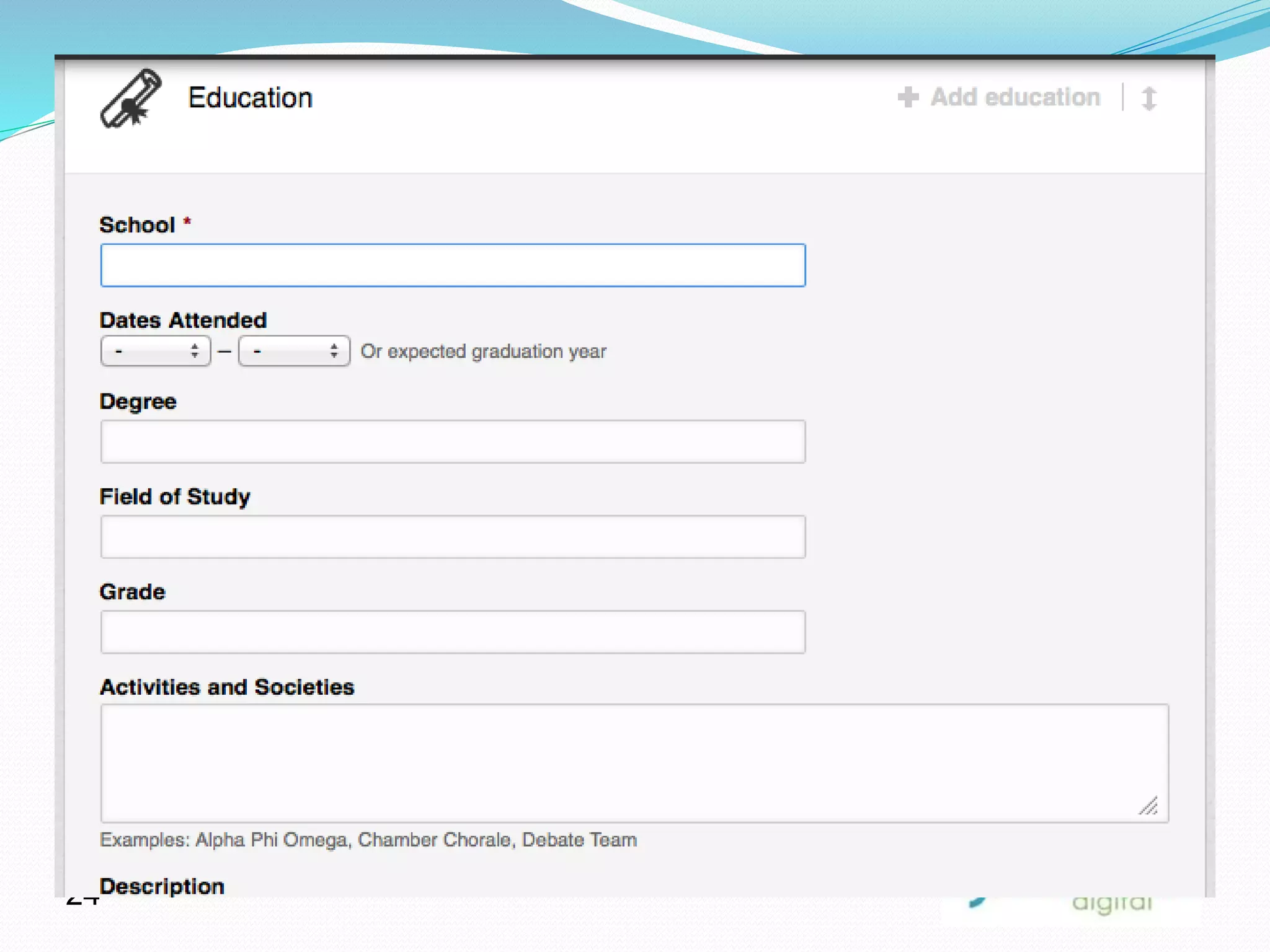Click the Description label

point(162,886)
